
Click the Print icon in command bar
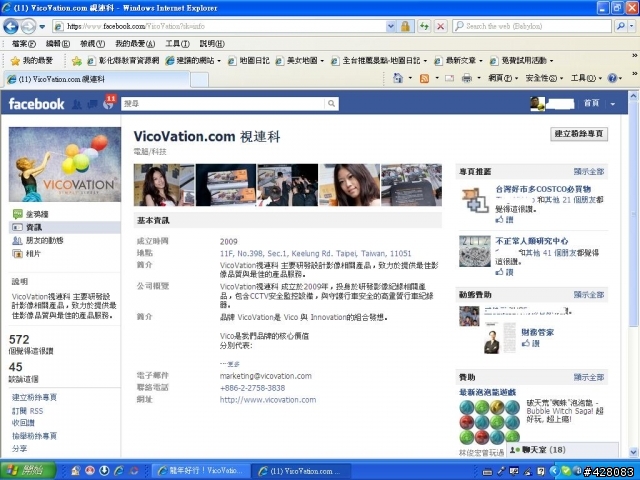point(467,78)
